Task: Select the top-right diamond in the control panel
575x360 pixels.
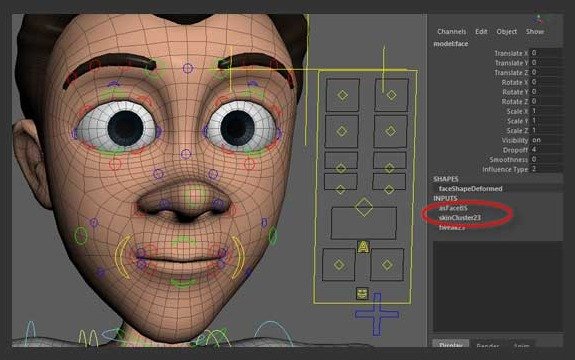Action: [x=391, y=95]
